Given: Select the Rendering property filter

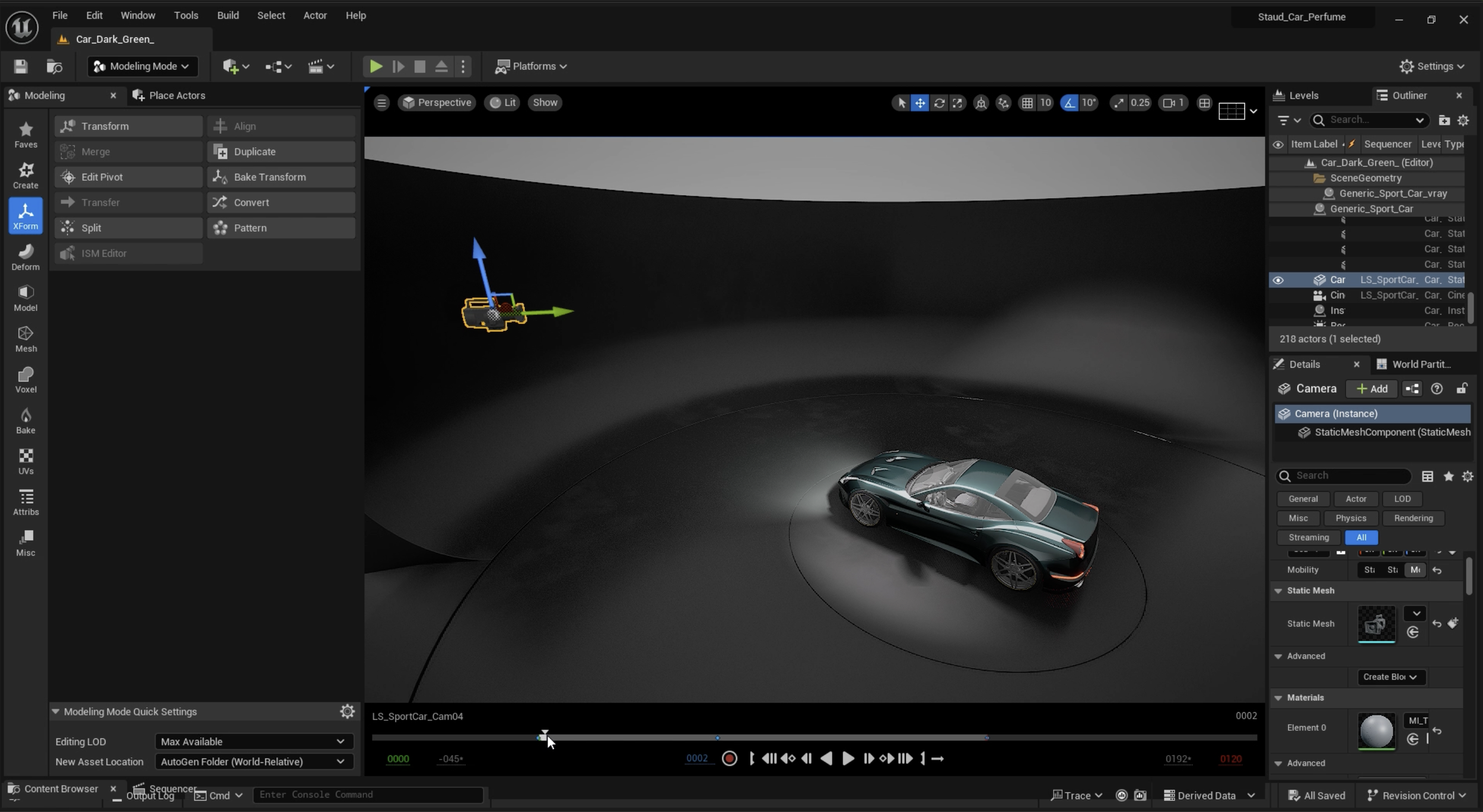Looking at the screenshot, I should click(x=1413, y=518).
